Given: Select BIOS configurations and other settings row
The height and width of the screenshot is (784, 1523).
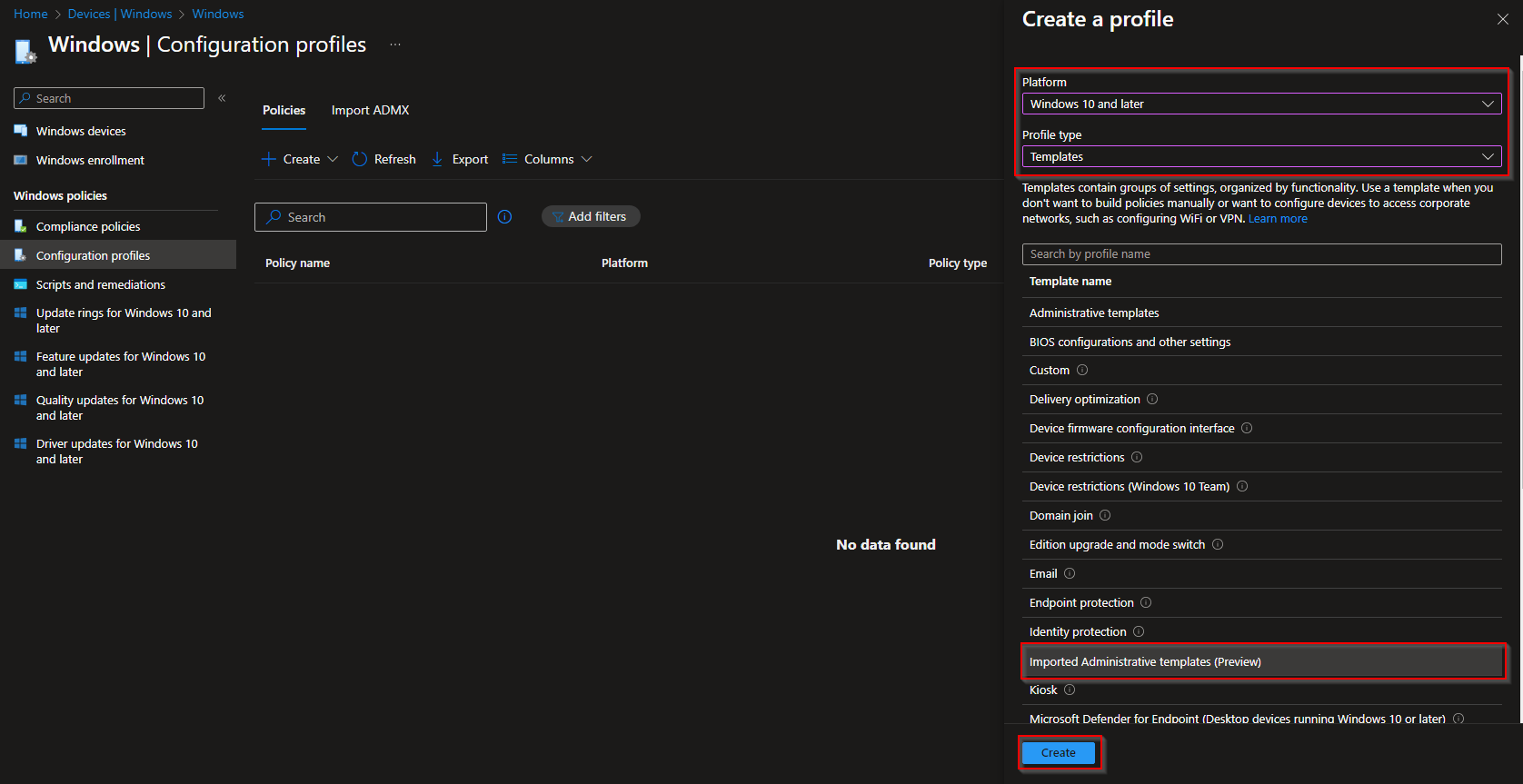Looking at the screenshot, I should coord(1261,342).
